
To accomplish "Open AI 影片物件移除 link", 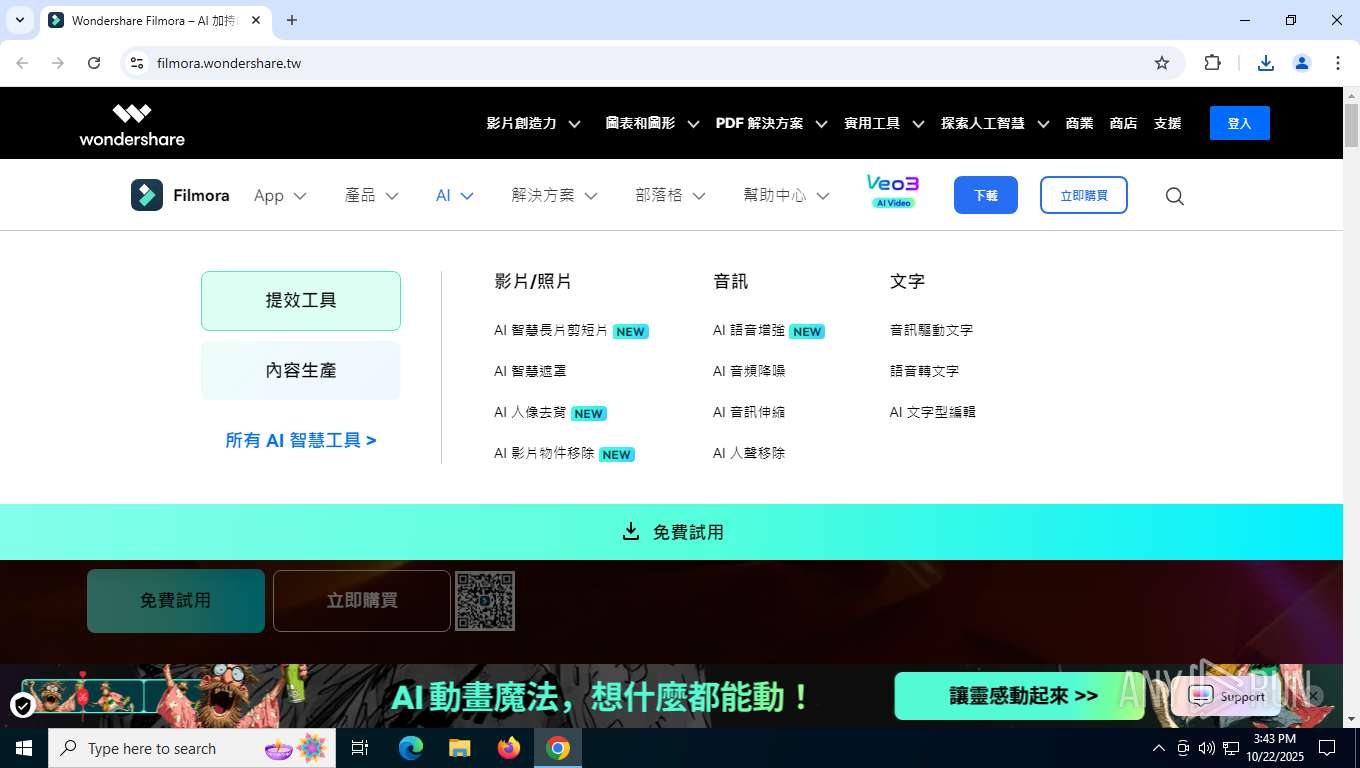I will pos(564,453).
